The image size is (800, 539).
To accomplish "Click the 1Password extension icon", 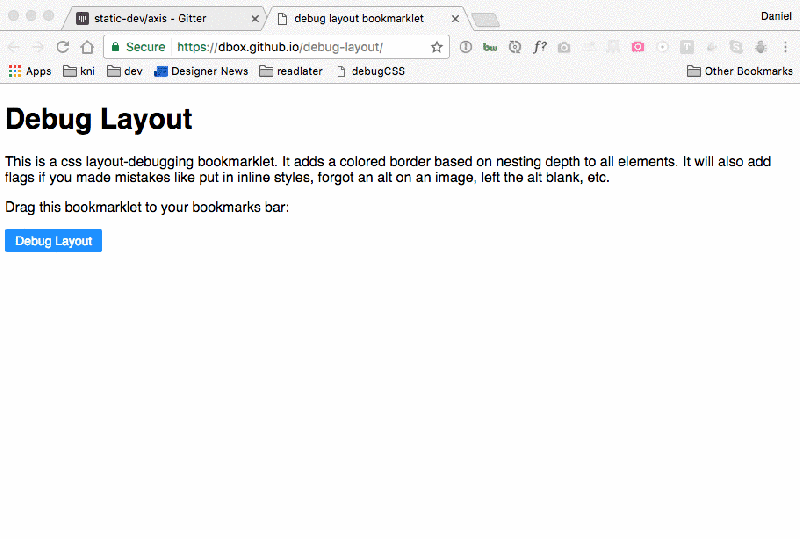I will 465,47.
